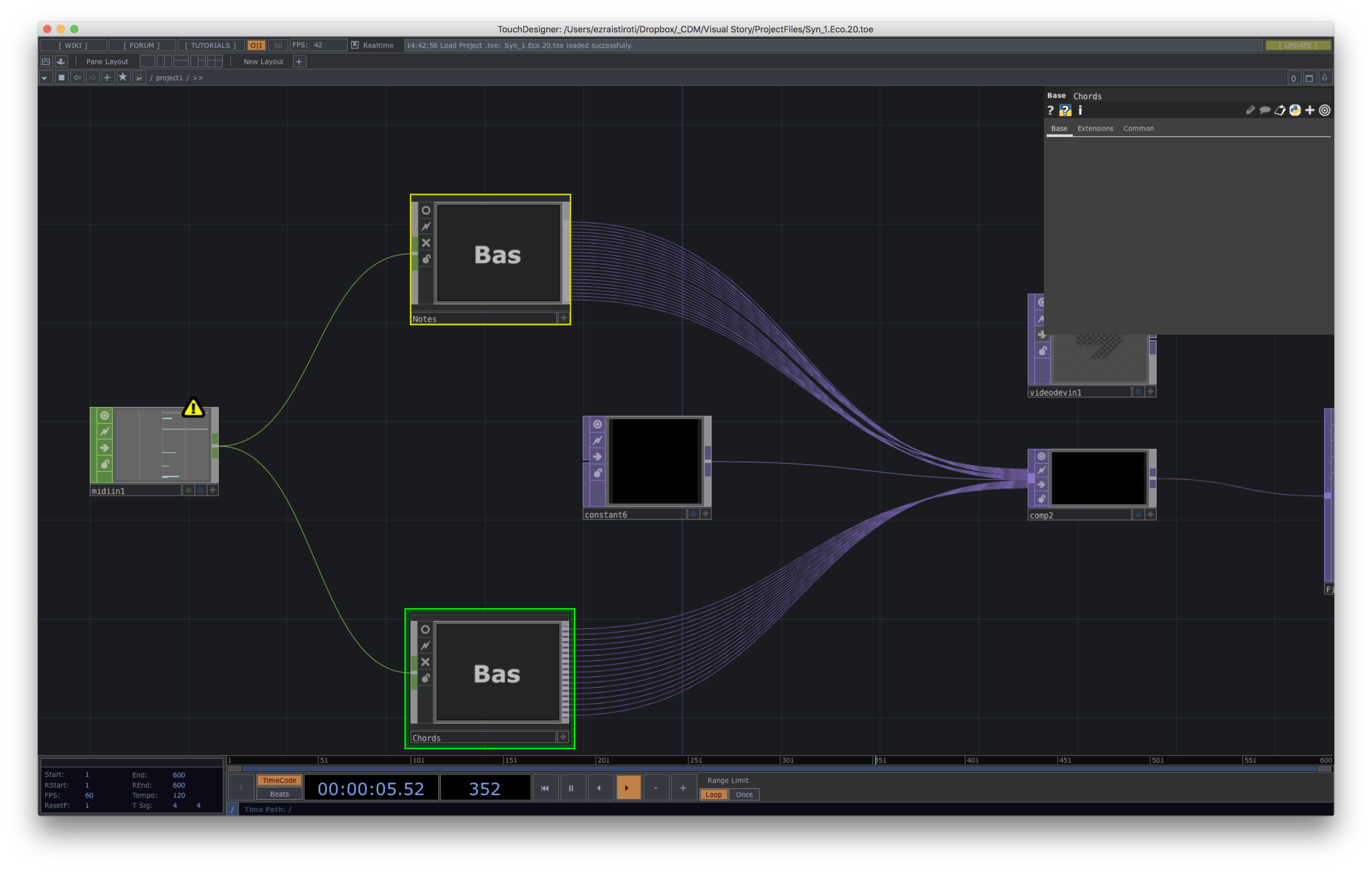The image size is (1372, 870).
Task: Open Python help icon in parameter panel
Action: [1065, 110]
